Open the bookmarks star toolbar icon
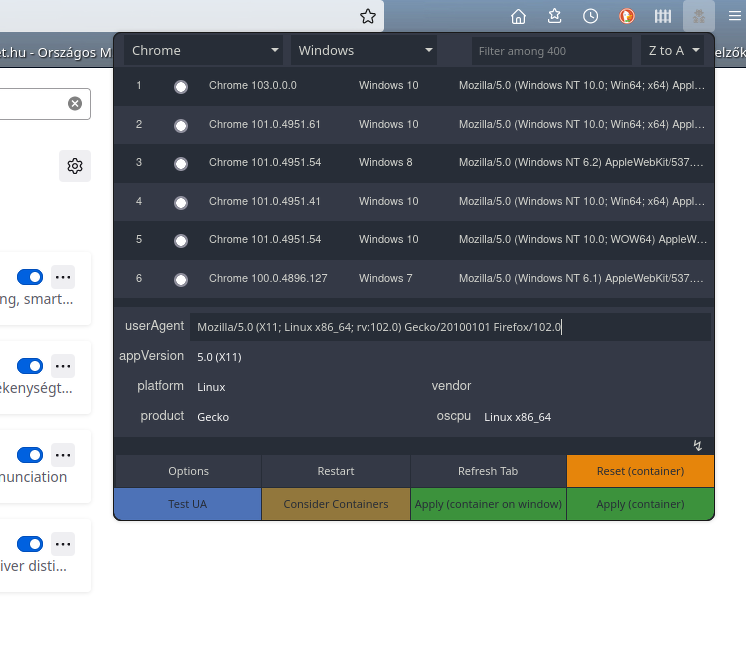746x665 pixels. 554,17
